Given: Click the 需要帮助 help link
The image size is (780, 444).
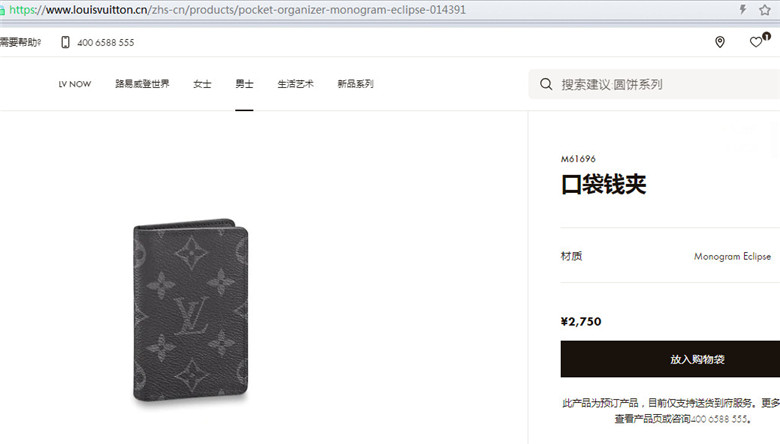Looking at the screenshot, I should 20,42.
